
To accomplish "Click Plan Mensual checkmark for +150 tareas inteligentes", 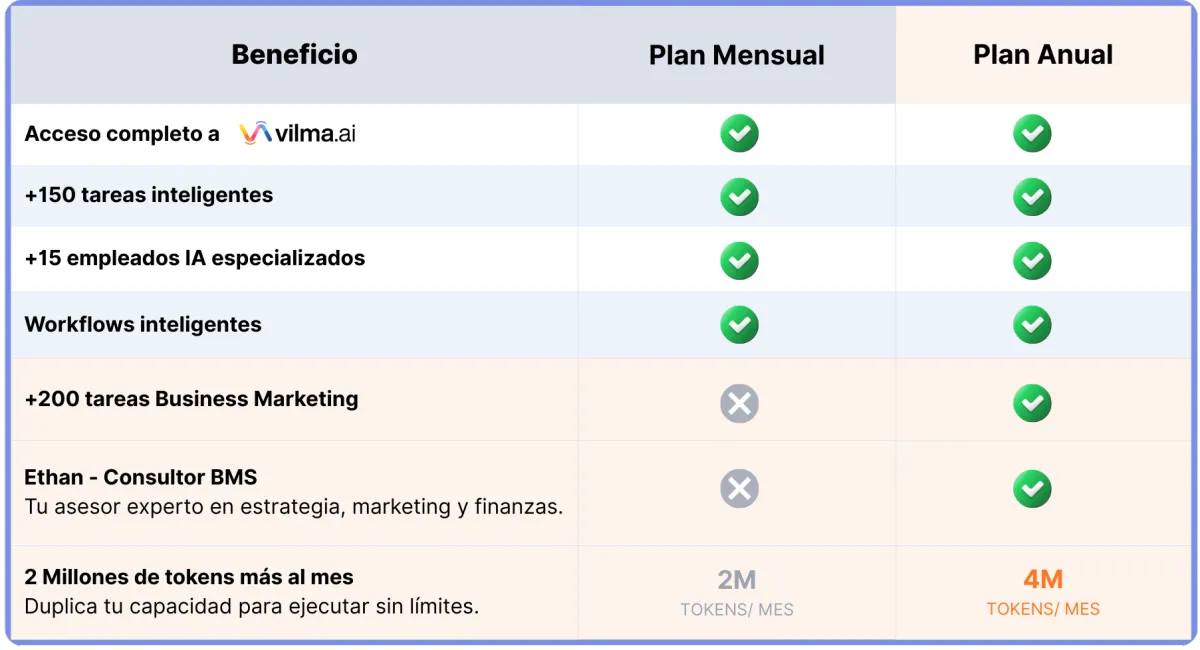I will (x=739, y=196).
